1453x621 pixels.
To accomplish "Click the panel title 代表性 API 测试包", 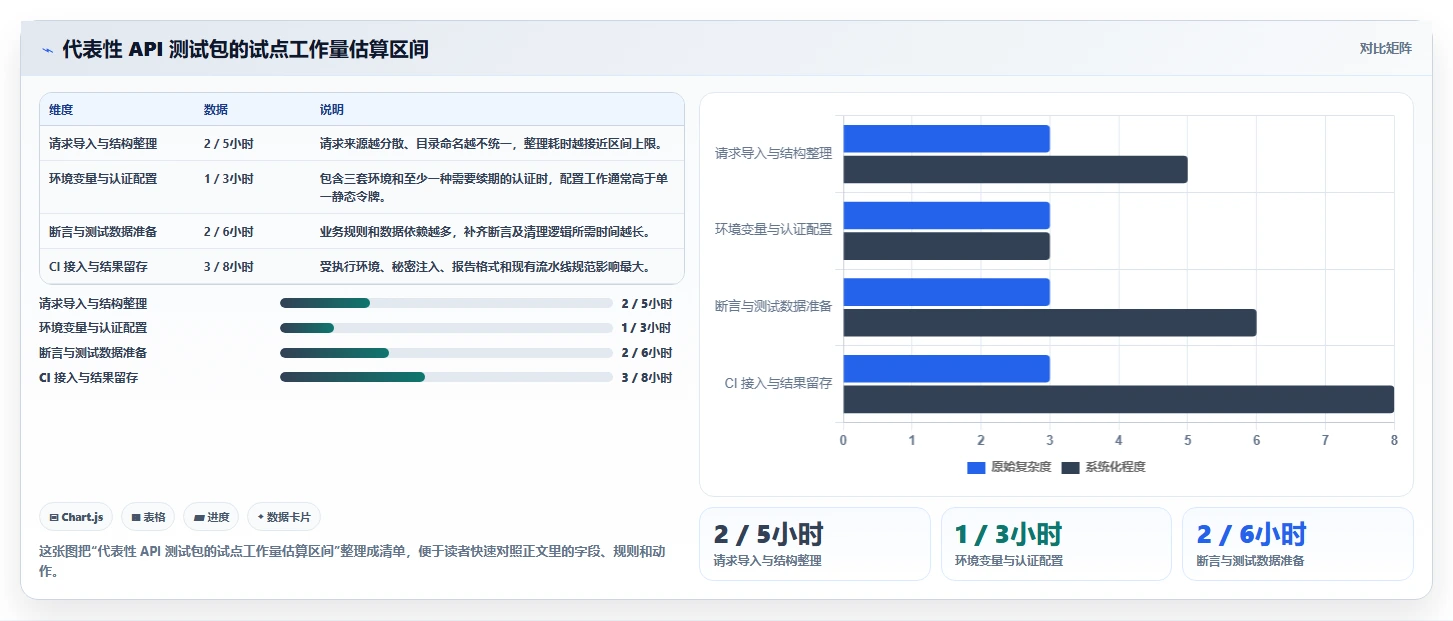I will pyautogui.click(x=245, y=49).
